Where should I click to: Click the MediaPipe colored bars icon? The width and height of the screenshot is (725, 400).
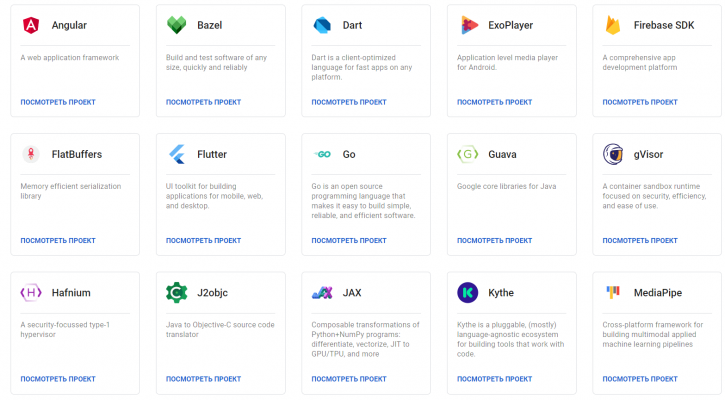click(x=613, y=292)
